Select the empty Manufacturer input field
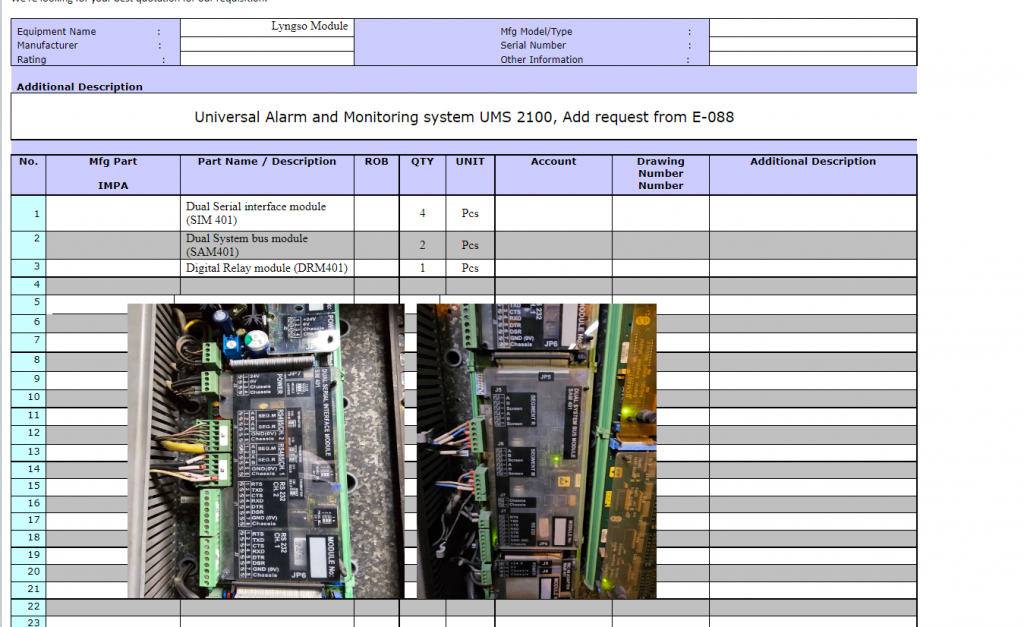The image size is (1024, 627). tap(267, 45)
